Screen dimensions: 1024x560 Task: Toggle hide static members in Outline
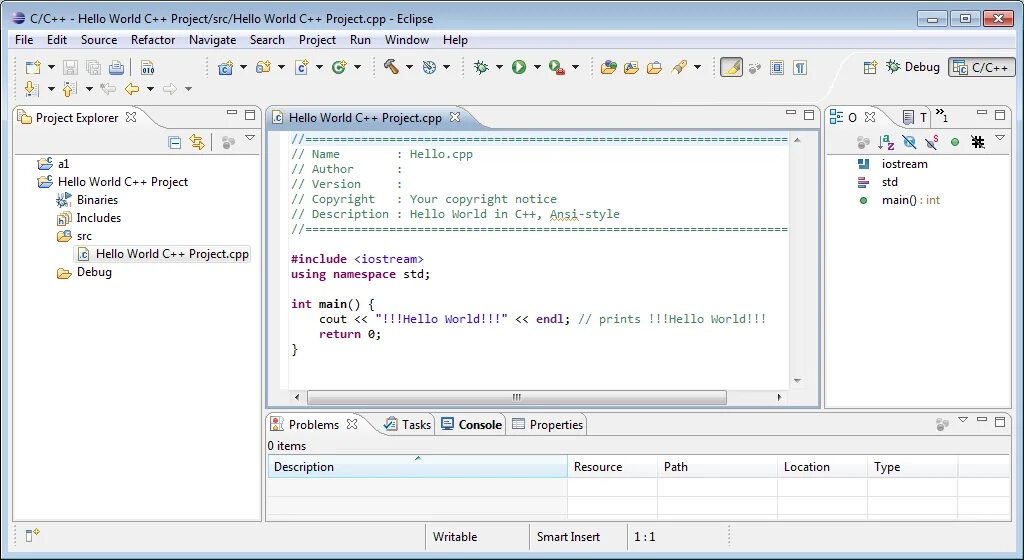point(932,142)
